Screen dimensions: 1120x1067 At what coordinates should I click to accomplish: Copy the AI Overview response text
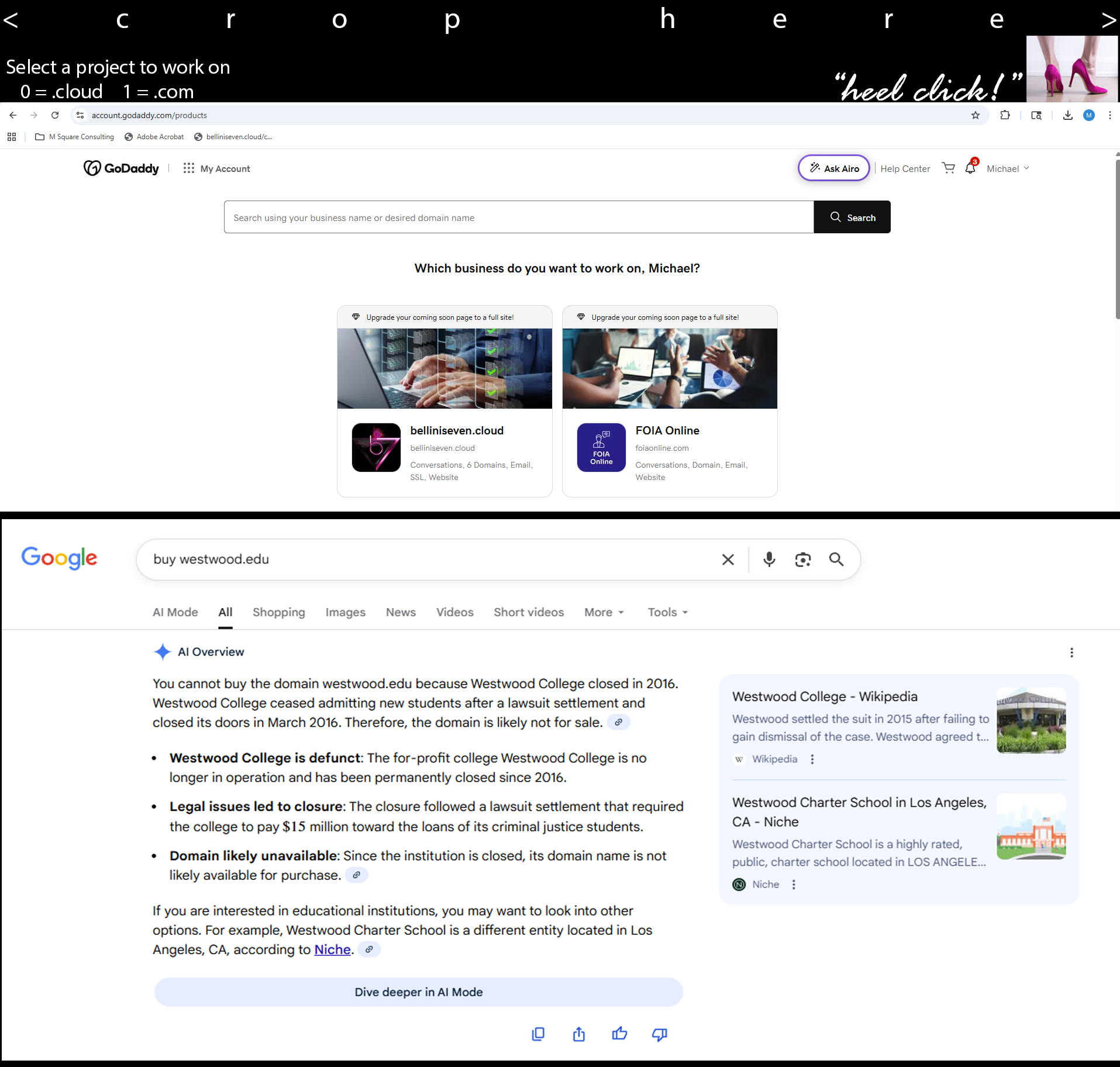(x=538, y=1034)
